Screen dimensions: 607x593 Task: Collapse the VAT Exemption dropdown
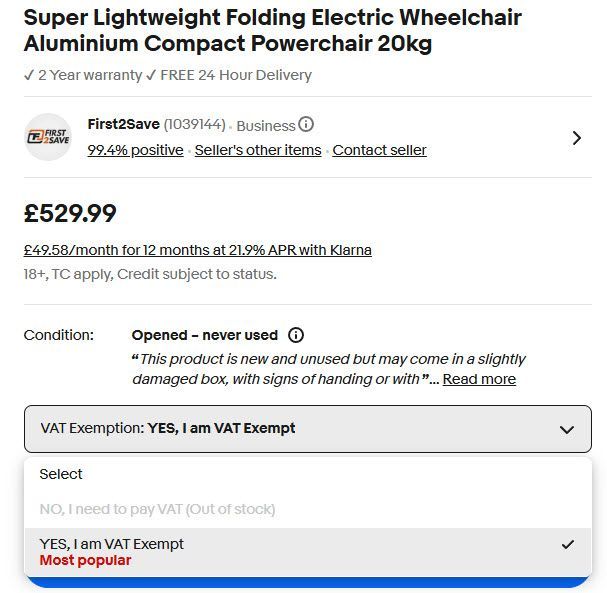pyautogui.click(x=307, y=429)
